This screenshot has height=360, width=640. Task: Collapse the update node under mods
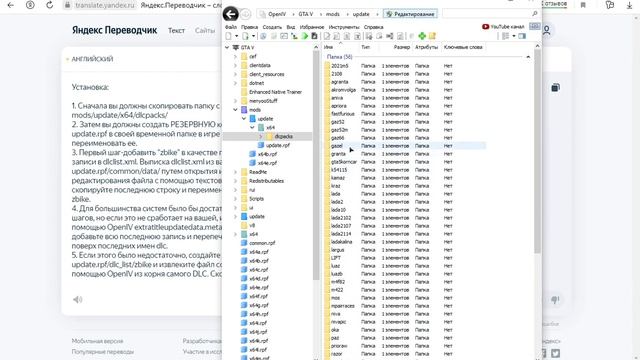click(x=244, y=119)
